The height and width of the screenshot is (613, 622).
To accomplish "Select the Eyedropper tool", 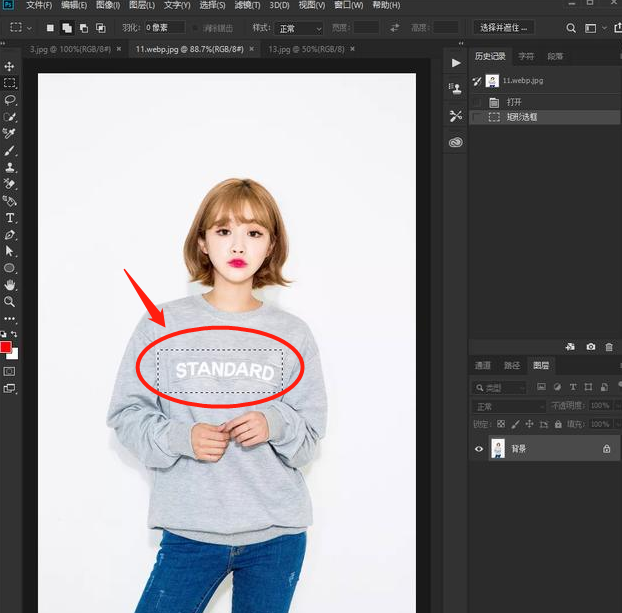I will click(10, 133).
